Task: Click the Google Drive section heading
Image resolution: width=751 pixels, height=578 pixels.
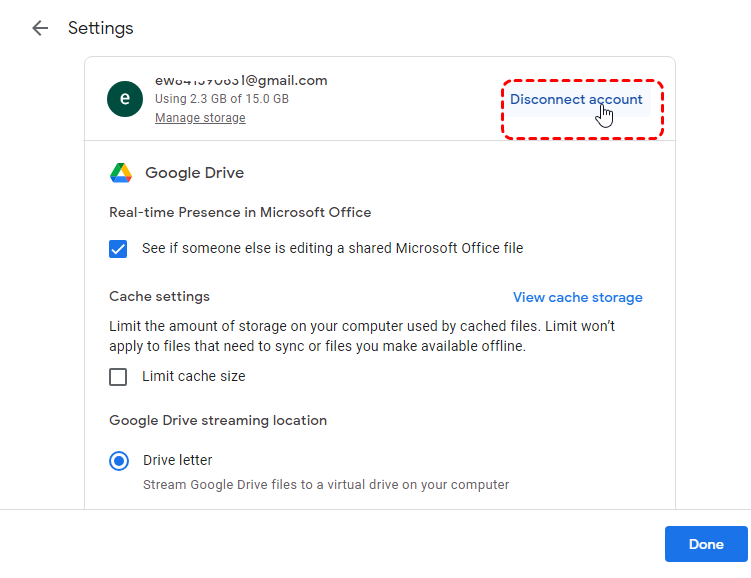Action: (194, 173)
